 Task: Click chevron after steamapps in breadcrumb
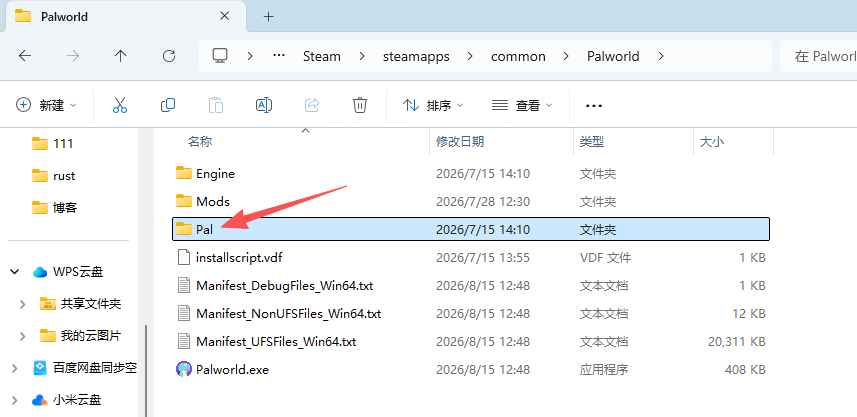pyautogui.click(x=470, y=56)
